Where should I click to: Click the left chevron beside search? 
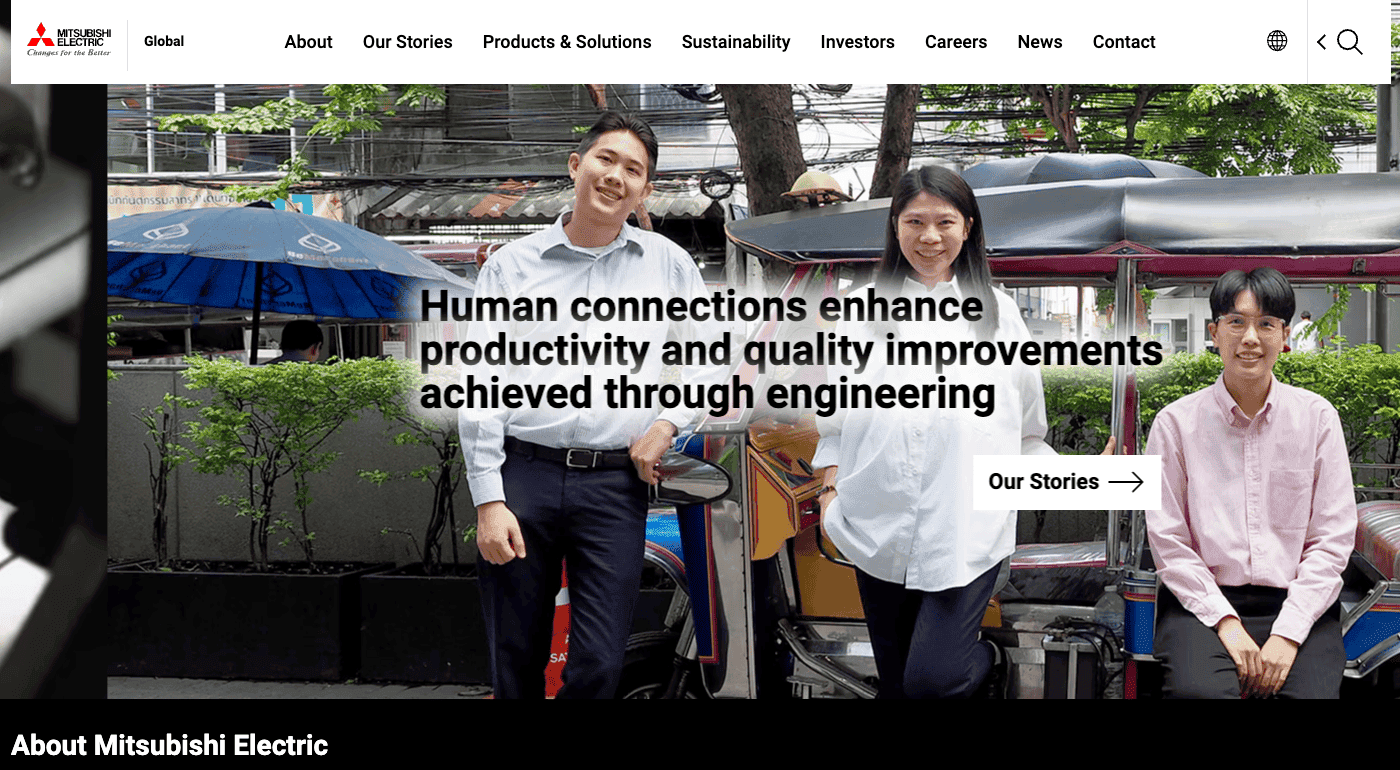click(1322, 42)
